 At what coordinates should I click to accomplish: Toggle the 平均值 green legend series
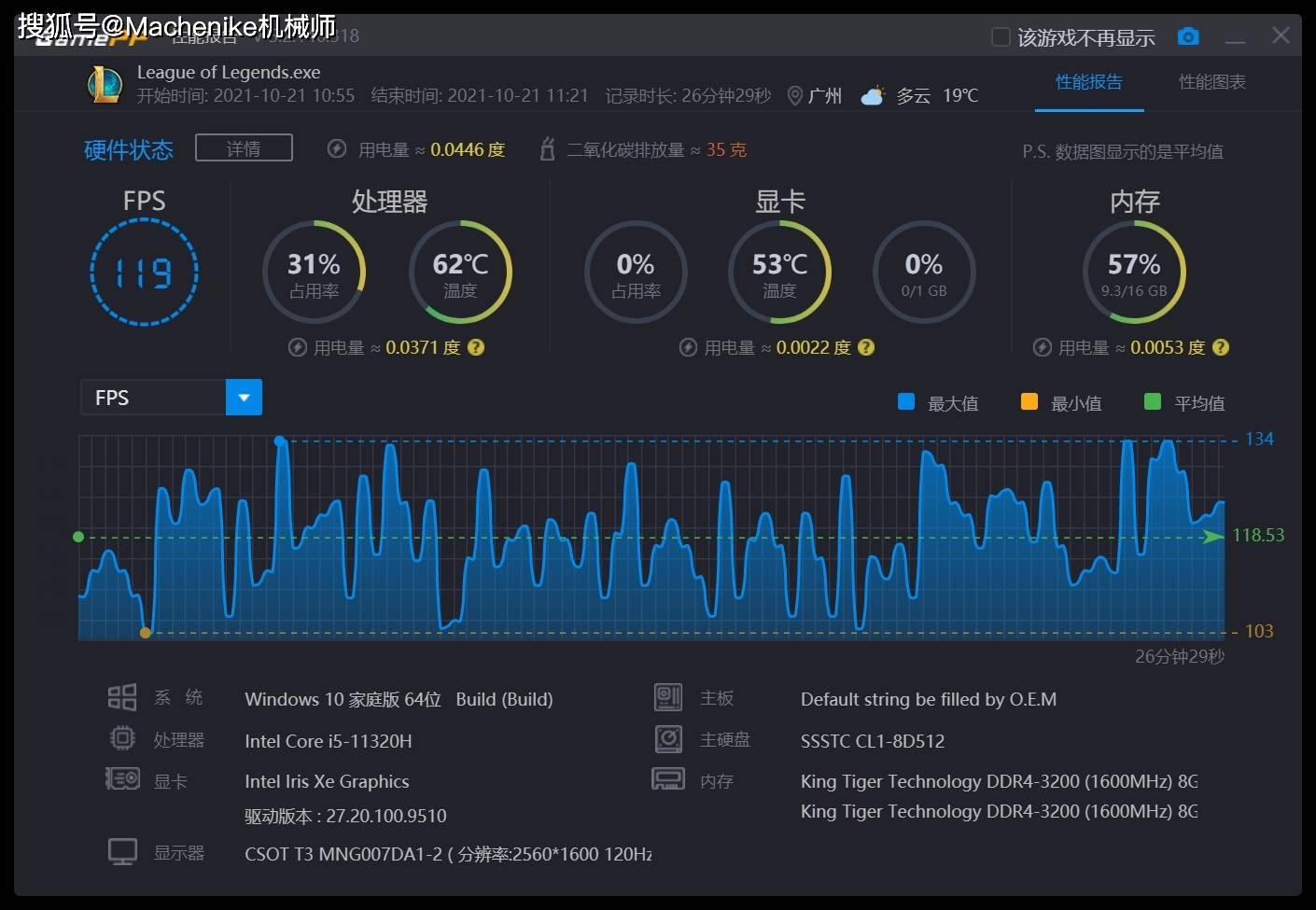[1153, 402]
